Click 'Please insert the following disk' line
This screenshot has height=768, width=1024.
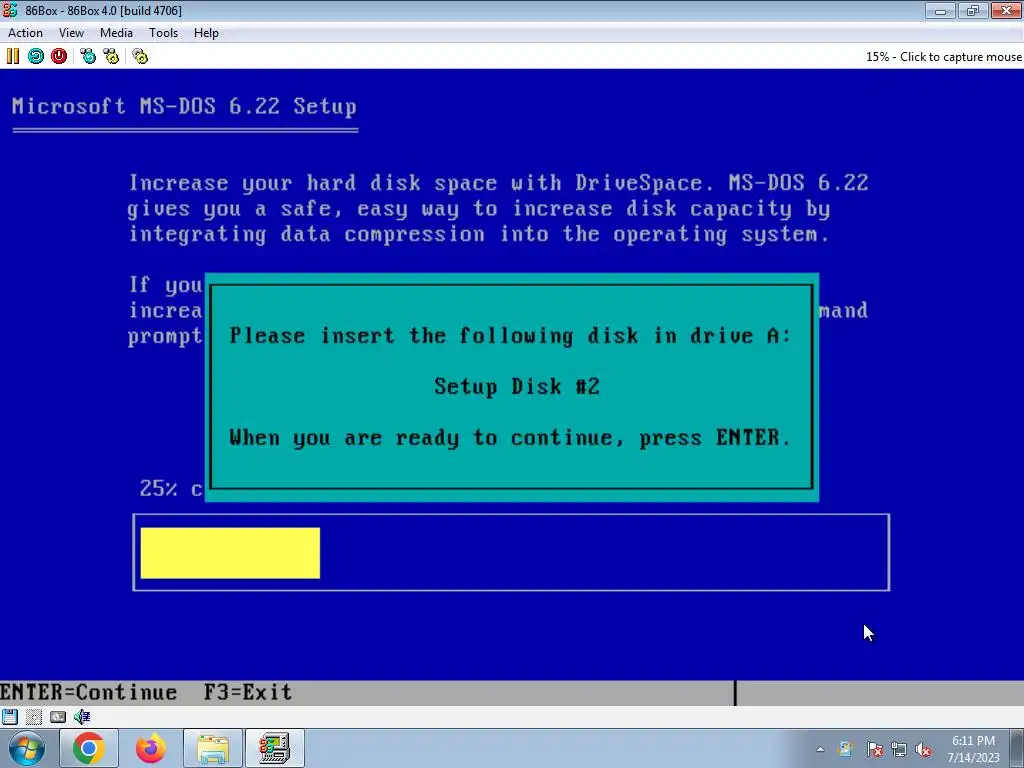[x=510, y=336]
